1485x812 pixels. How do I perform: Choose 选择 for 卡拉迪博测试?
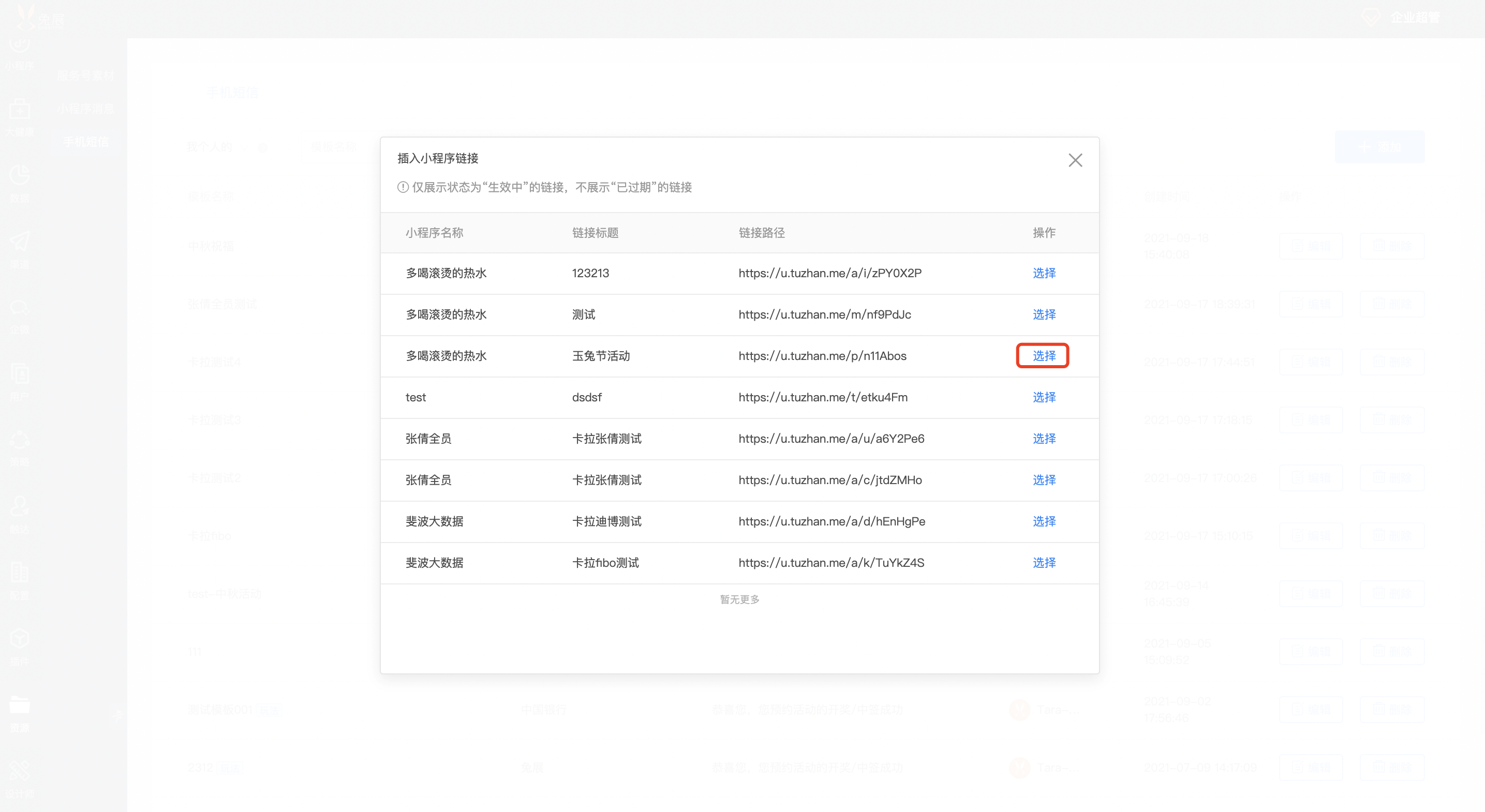[x=1044, y=521]
